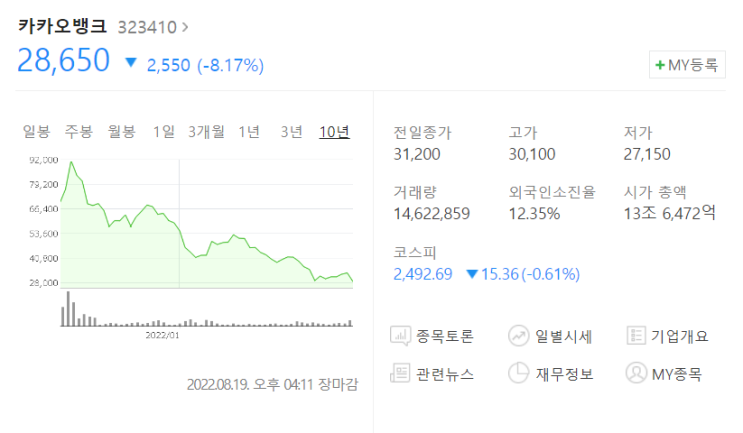Click the 종목토론 discussion icon

pyautogui.click(x=400, y=336)
